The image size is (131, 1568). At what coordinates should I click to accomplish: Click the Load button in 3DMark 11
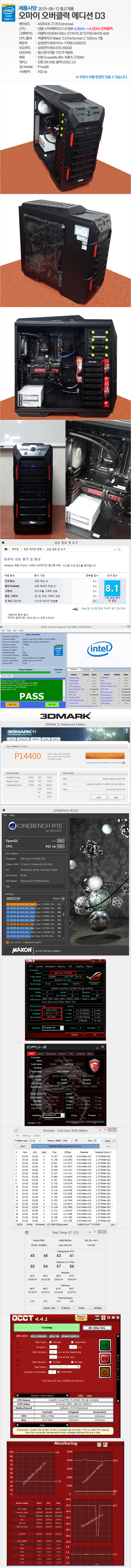[x=98, y=797]
